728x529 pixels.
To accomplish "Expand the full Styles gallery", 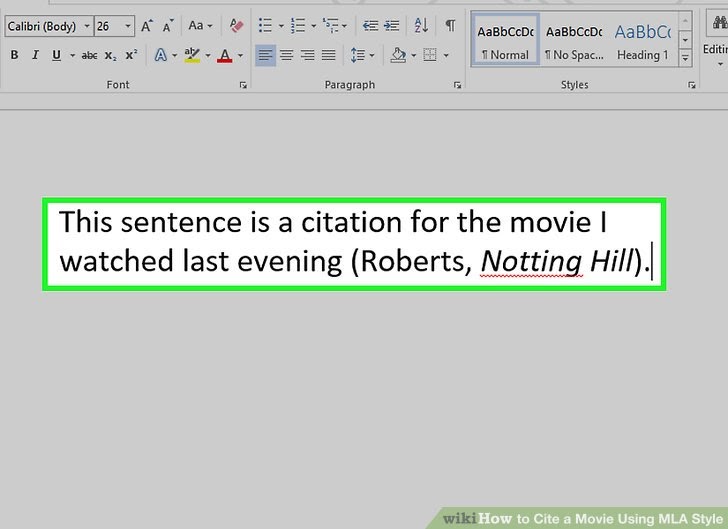I will tap(685, 59).
